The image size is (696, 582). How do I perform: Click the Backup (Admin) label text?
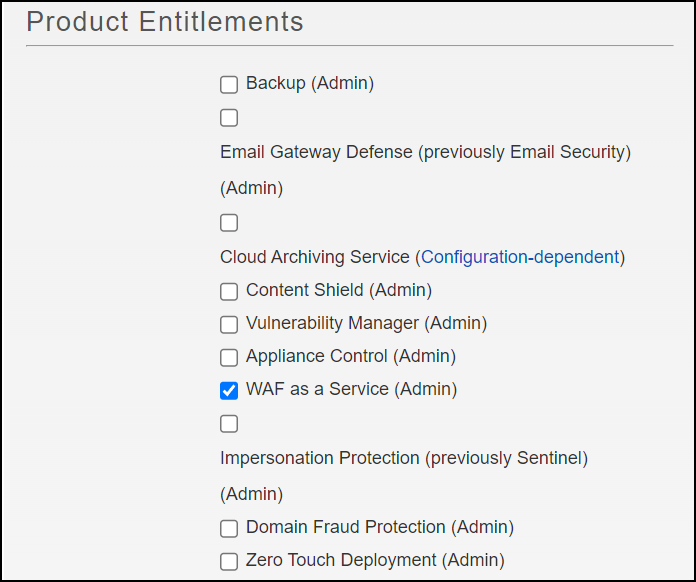click(x=310, y=84)
